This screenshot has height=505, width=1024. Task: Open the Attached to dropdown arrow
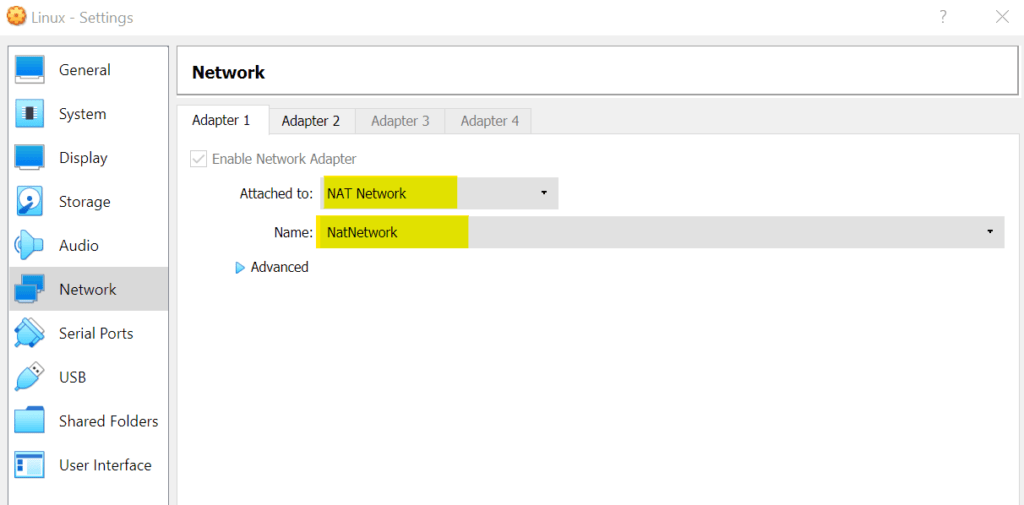coord(543,193)
